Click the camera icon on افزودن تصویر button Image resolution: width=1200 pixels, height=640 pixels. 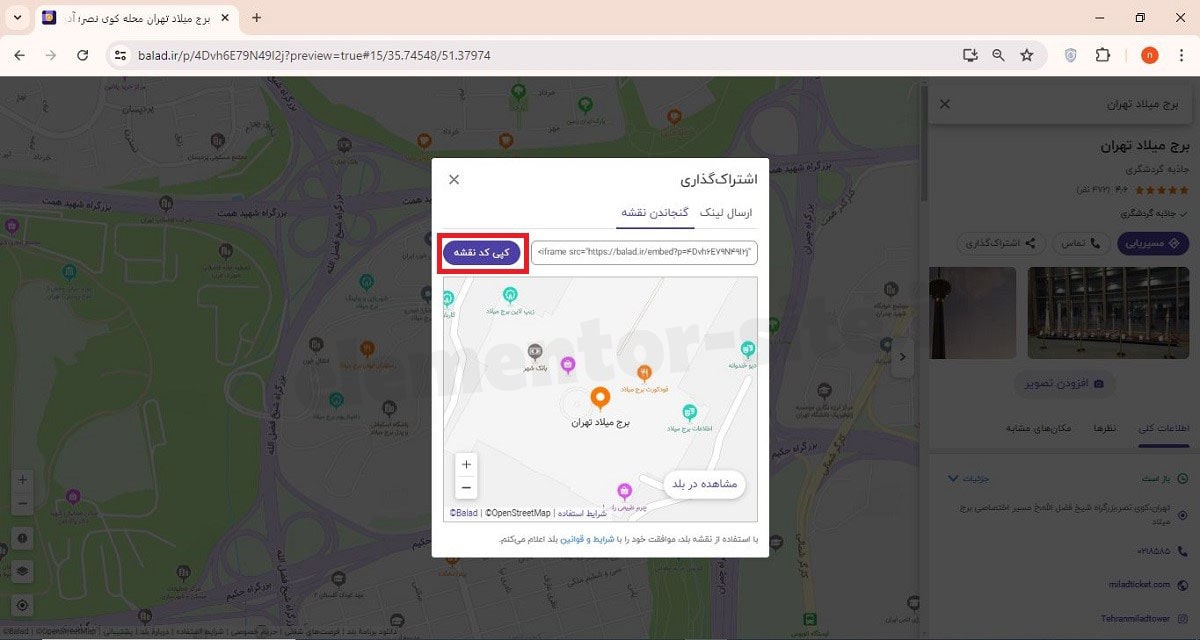(x=1098, y=383)
